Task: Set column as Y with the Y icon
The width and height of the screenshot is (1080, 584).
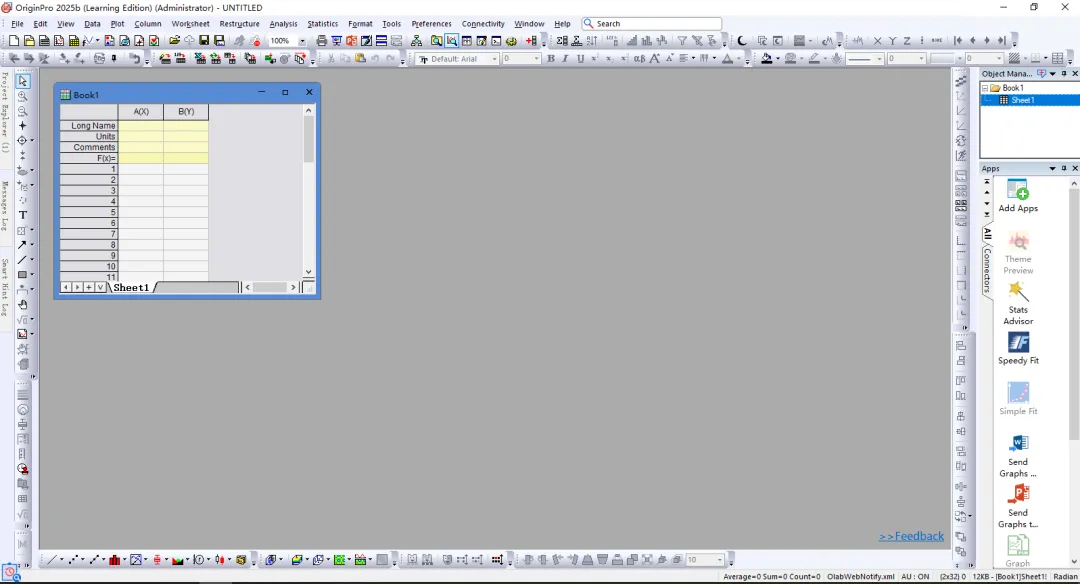Action: [892, 41]
